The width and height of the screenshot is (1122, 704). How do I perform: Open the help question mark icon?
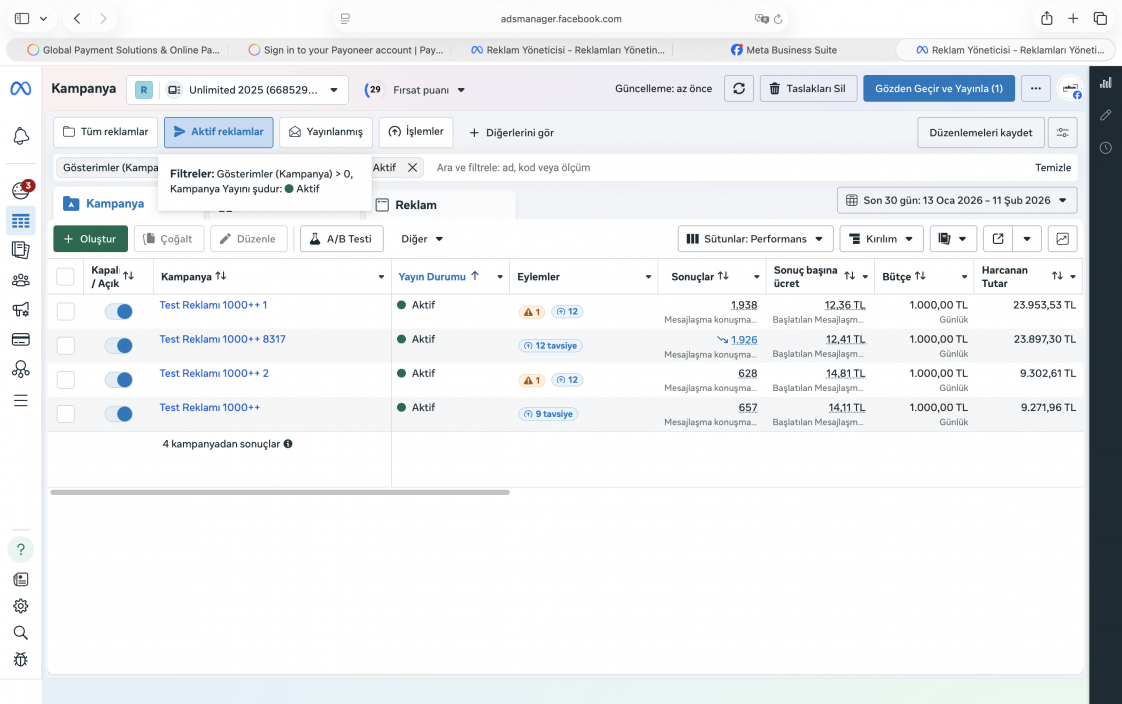pos(21,549)
